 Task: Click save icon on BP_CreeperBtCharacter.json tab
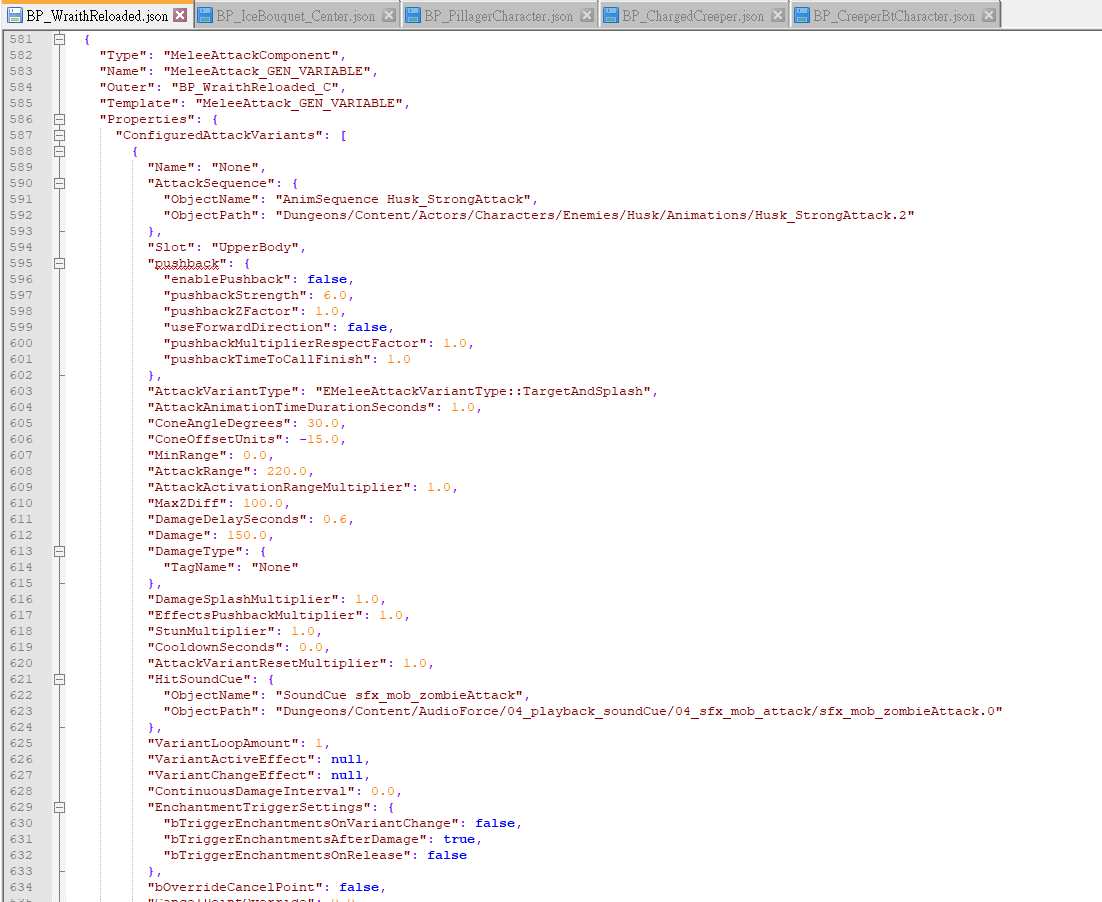point(802,15)
